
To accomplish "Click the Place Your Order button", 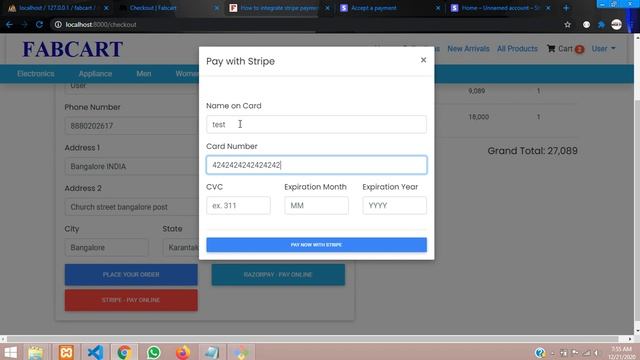I will click(131, 275).
